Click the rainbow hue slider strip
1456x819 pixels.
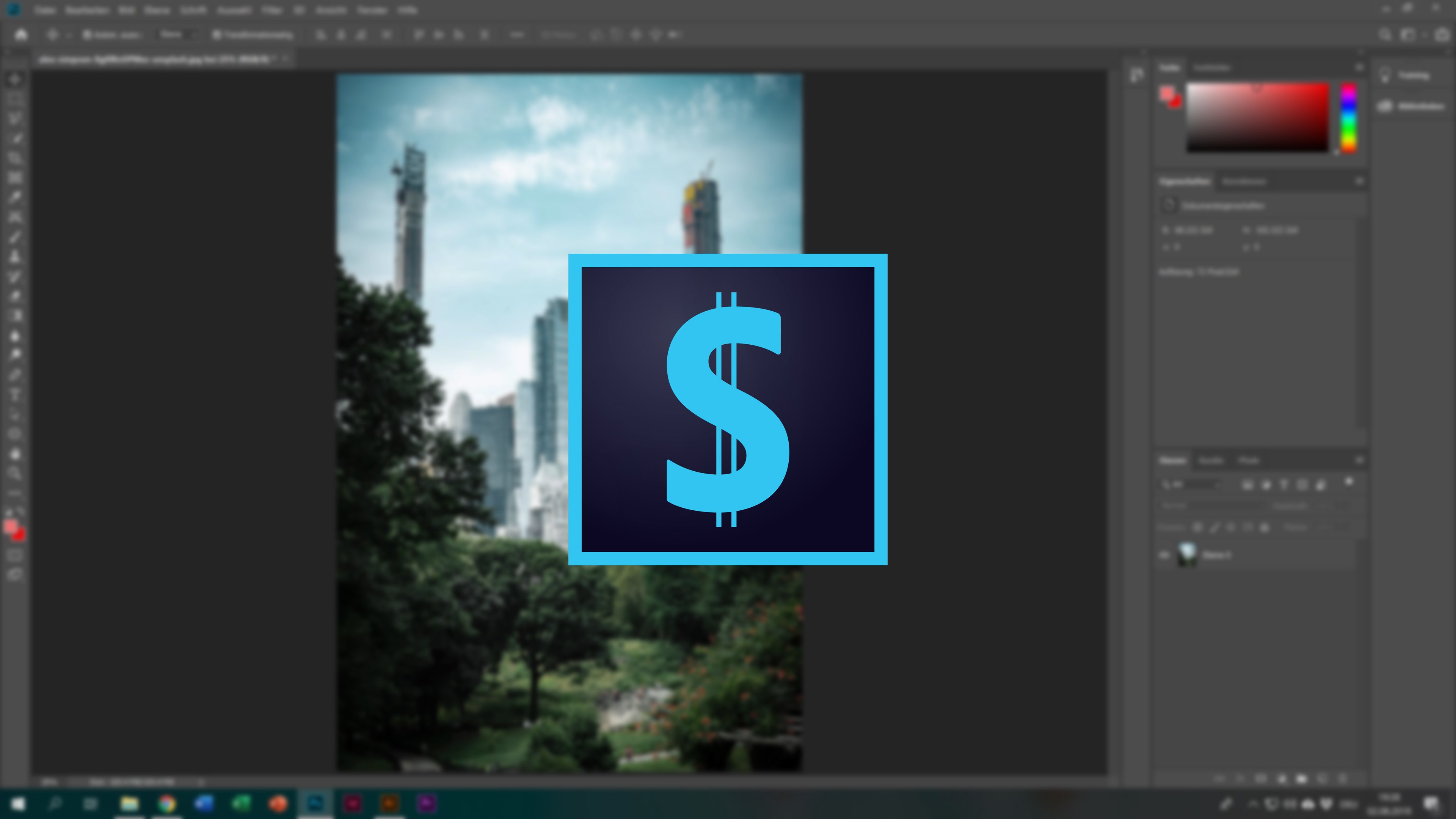tap(1349, 118)
